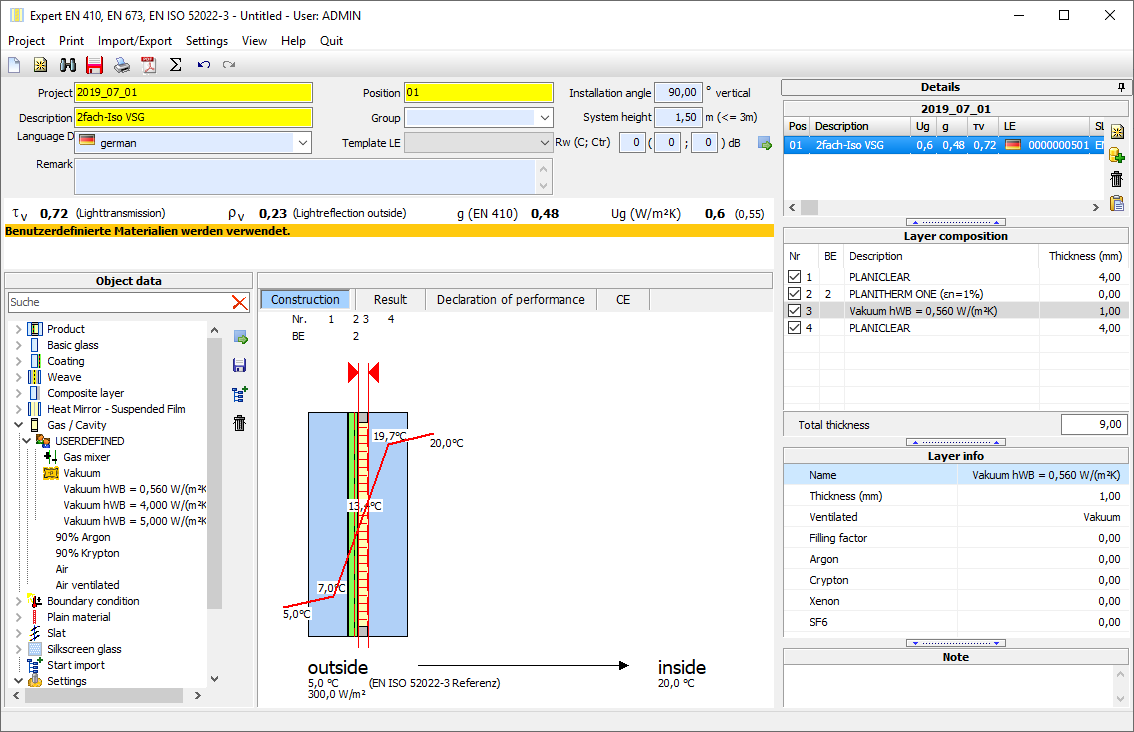This screenshot has width=1134, height=732.
Task: Open the Import/Export menu
Action: pos(135,41)
